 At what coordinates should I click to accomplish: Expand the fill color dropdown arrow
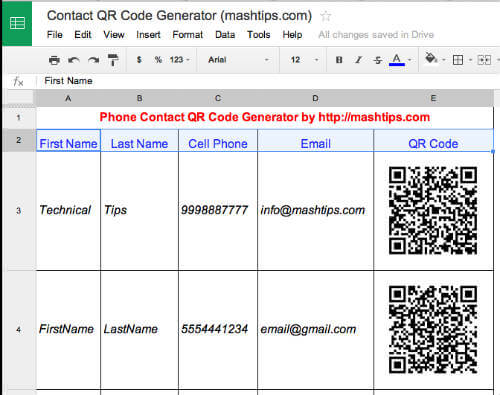(444, 60)
